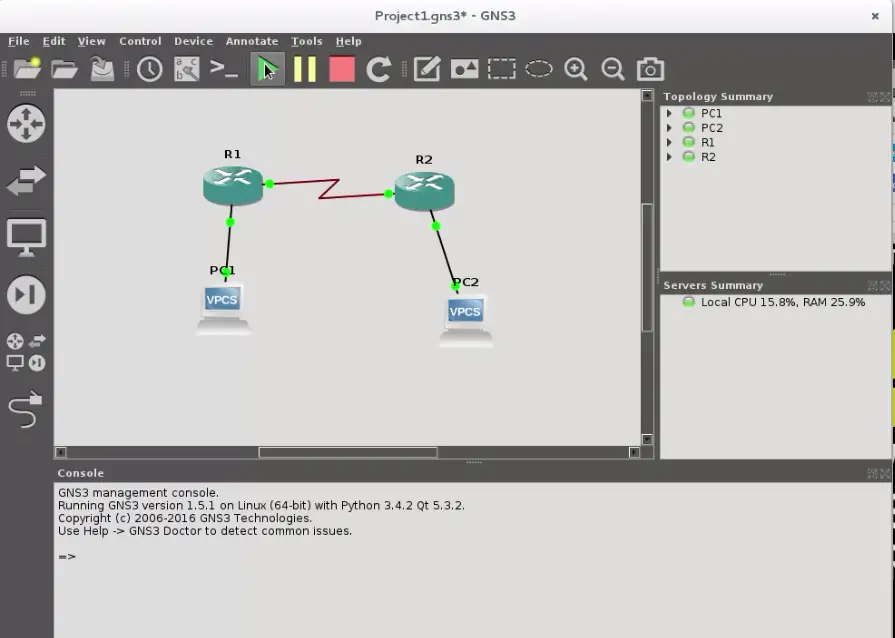Viewport: 895px width, 638px height.
Task: Open the Control menu
Action: pyautogui.click(x=140, y=41)
